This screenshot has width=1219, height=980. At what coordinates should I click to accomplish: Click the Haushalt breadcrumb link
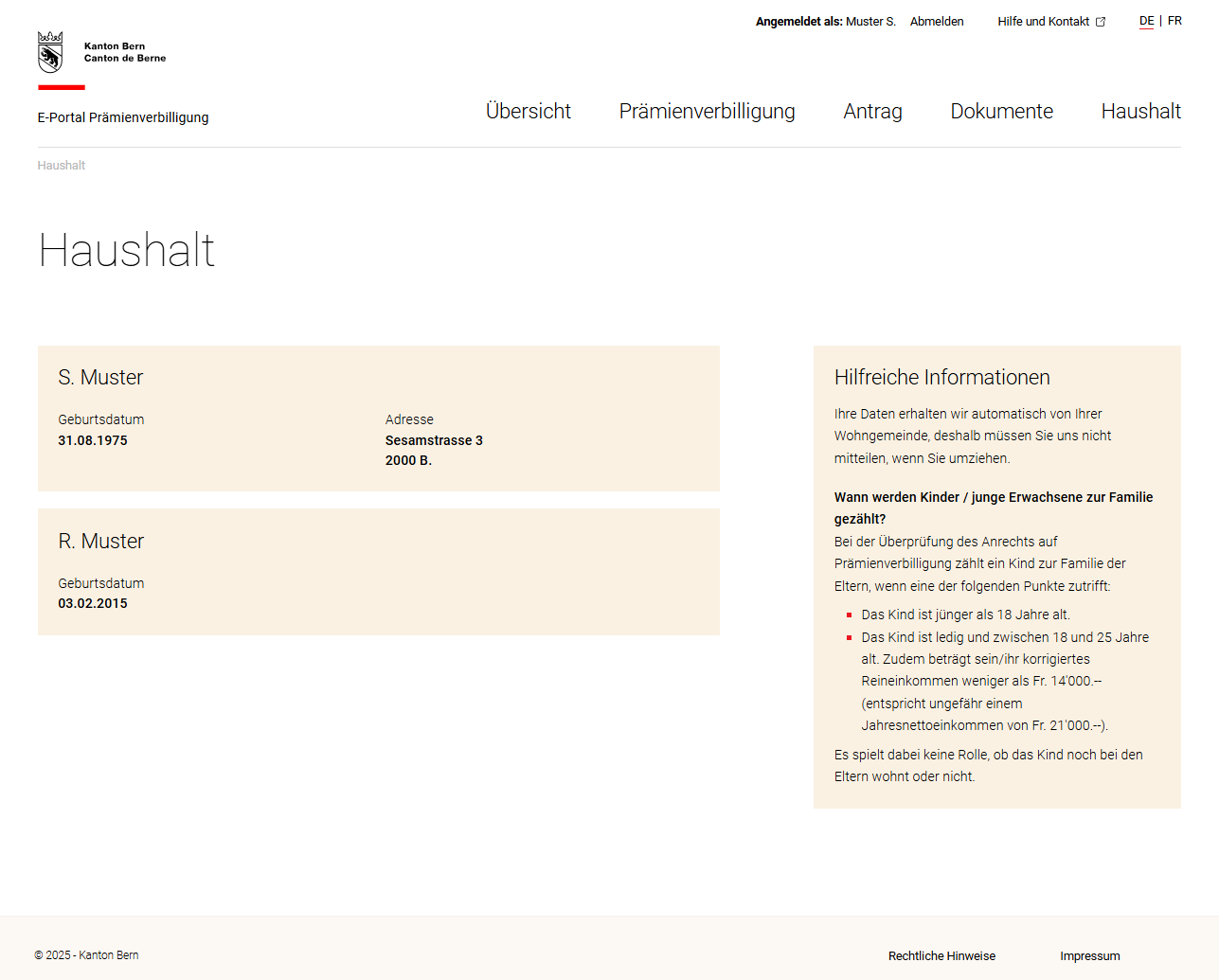click(x=61, y=165)
